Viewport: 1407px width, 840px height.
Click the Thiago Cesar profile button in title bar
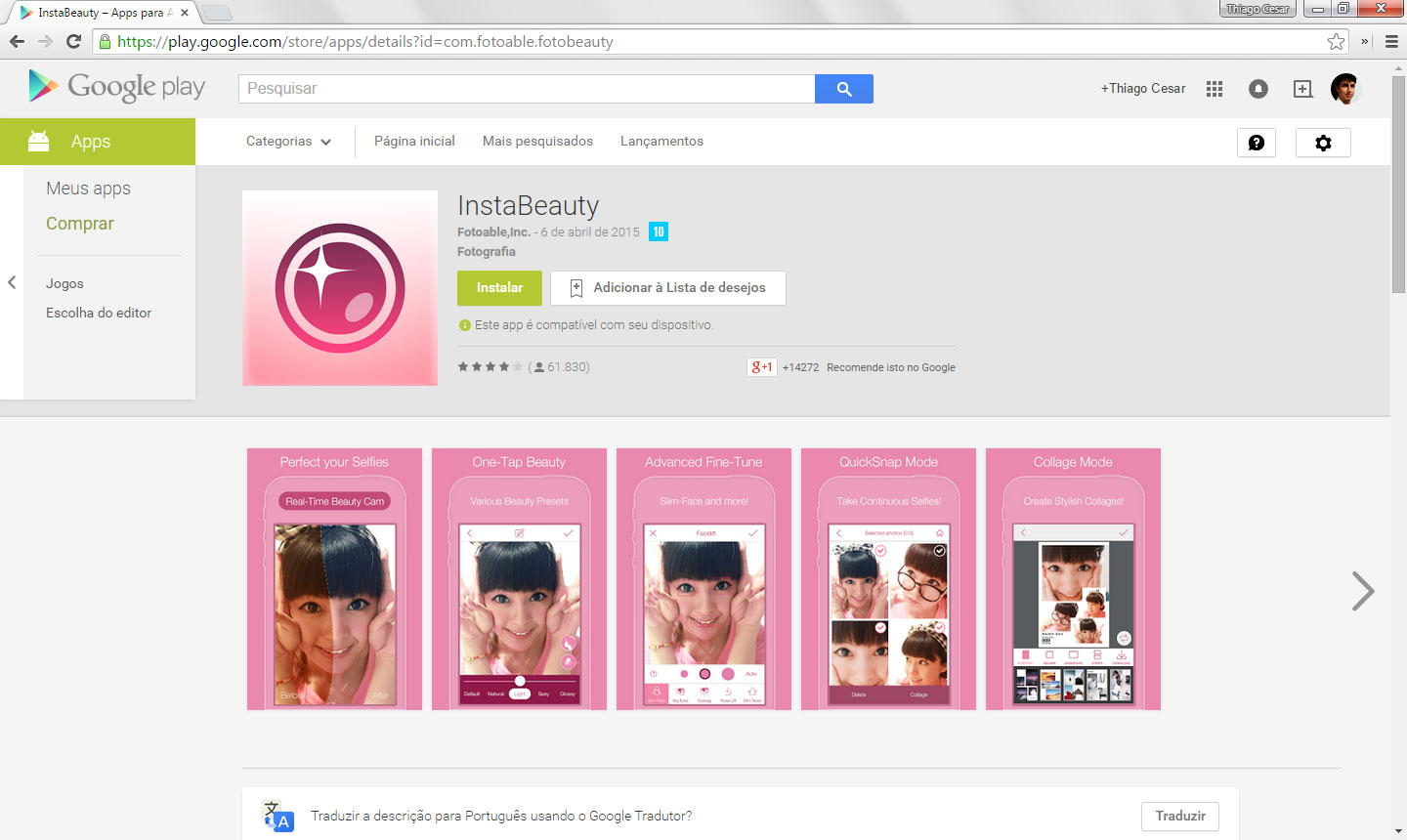coord(1258,9)
